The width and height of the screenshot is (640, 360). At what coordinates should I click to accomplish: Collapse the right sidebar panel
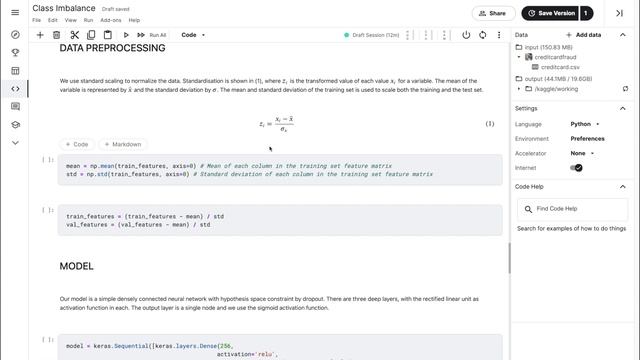tap(619, 13)
